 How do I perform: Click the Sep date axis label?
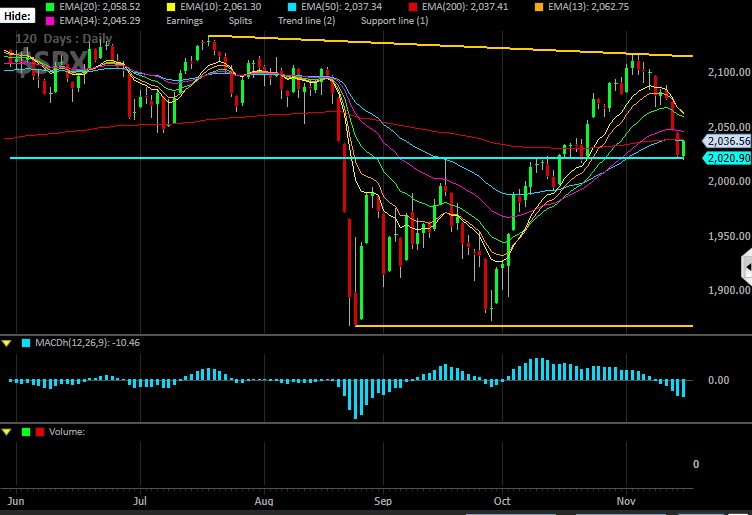click(x=383, y=501)
